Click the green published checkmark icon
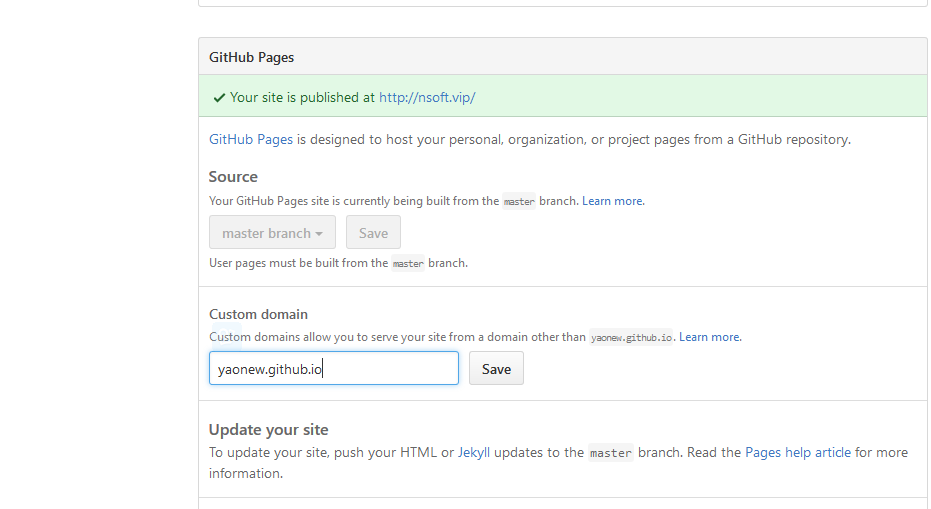Viewport: 931px width, 509px height. [x=219, y=98]
